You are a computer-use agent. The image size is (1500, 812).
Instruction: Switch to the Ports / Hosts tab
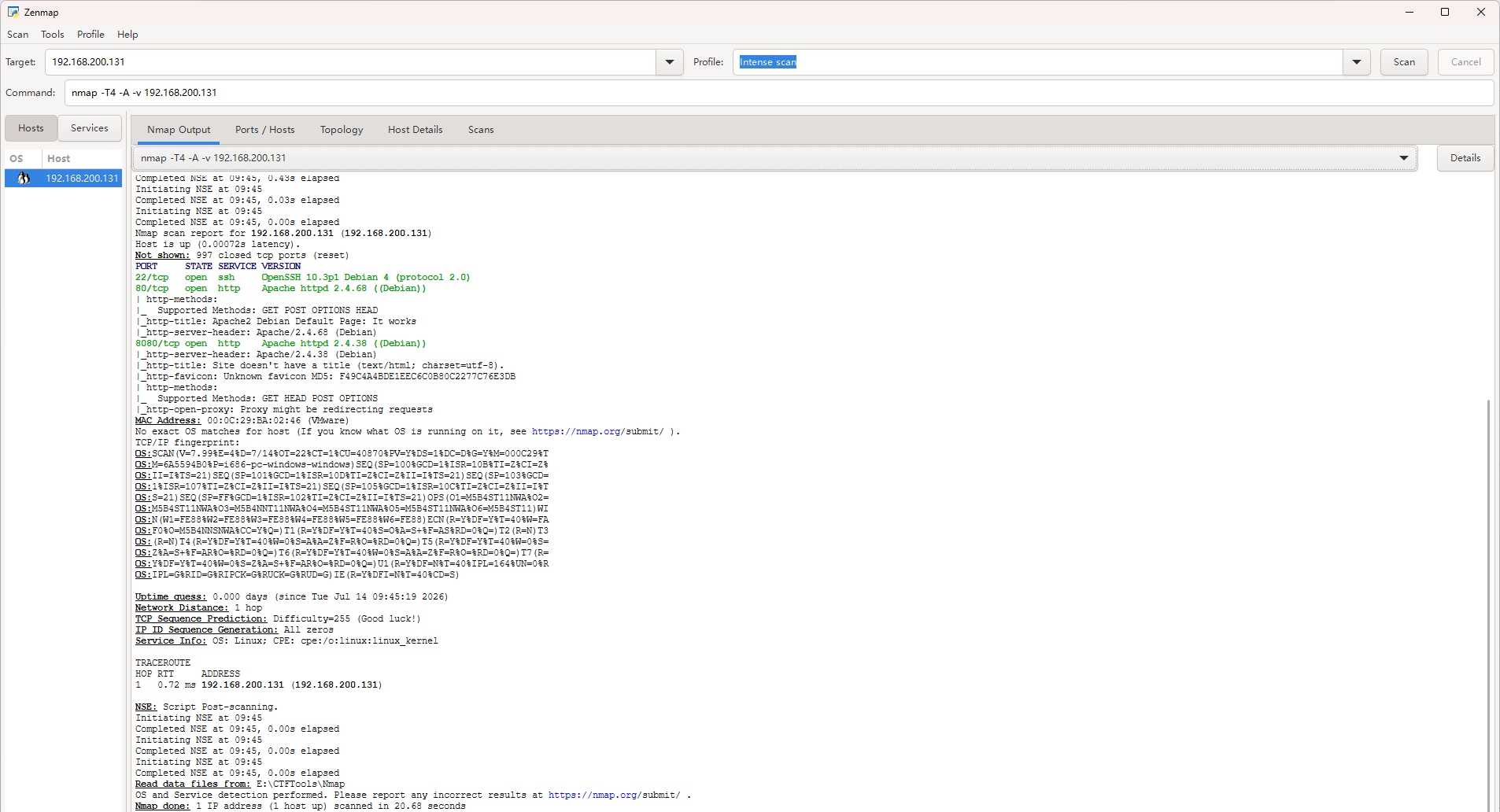click(265, 130)
